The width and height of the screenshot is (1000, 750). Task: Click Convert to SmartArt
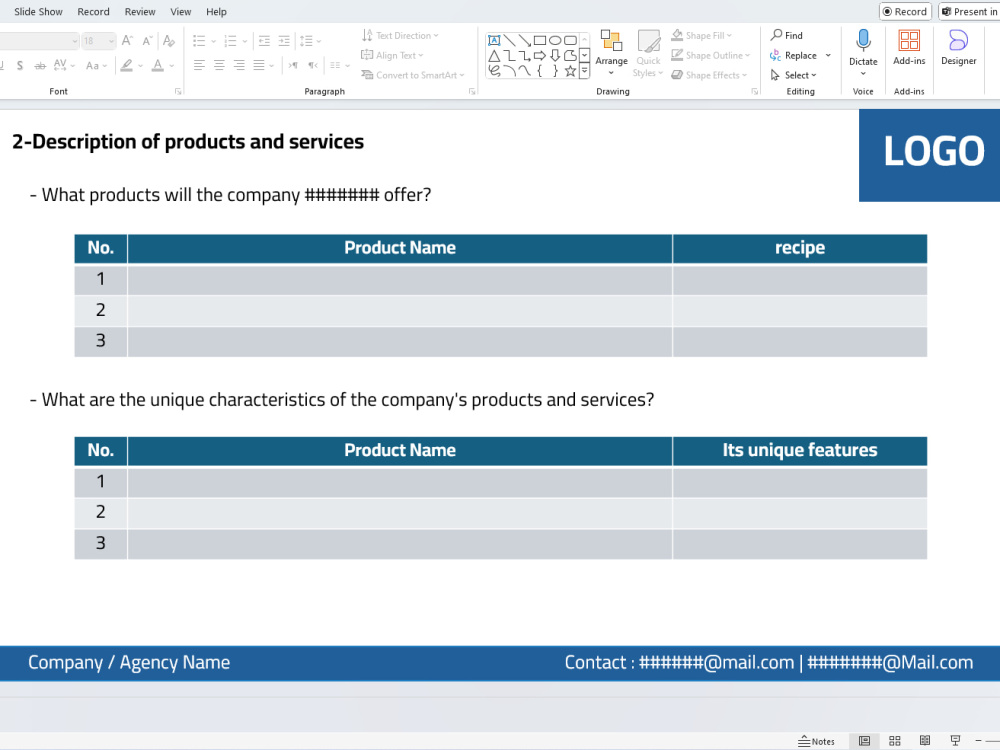pos(413,75)
